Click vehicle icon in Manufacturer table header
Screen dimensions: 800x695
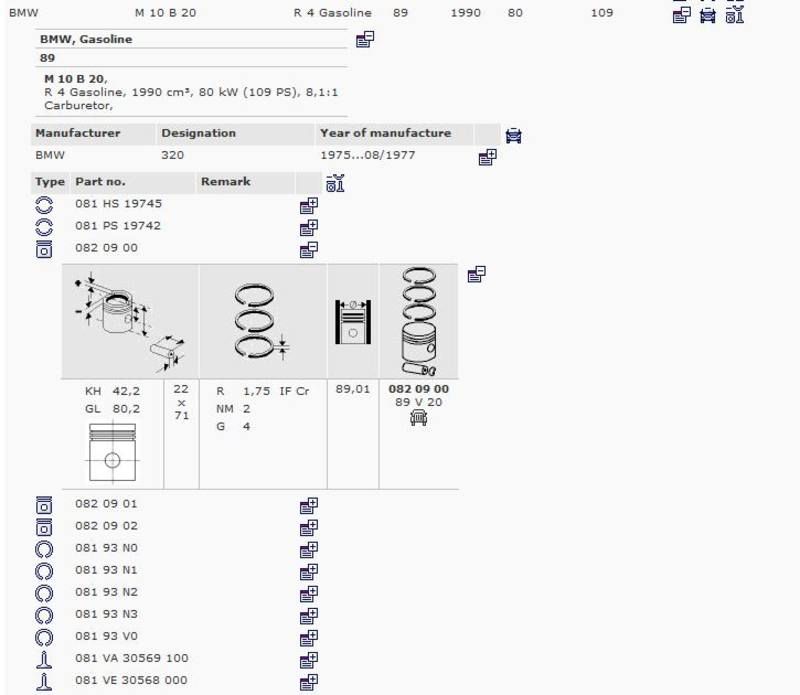[x=513, y=136]
